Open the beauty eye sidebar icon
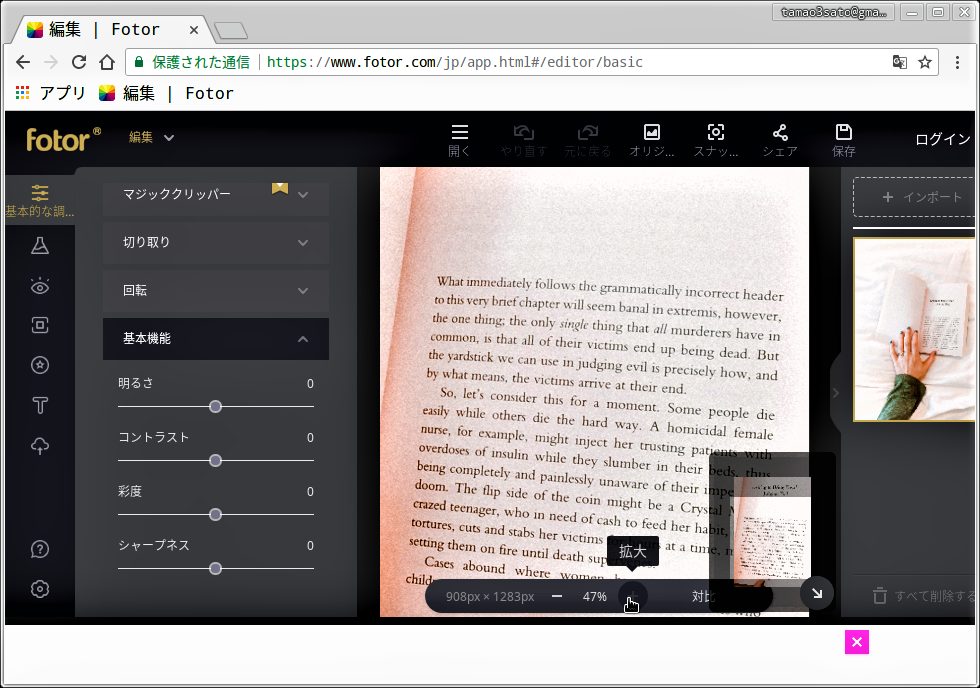The width and height of the screenshot is (980, 688). point(40,286)
